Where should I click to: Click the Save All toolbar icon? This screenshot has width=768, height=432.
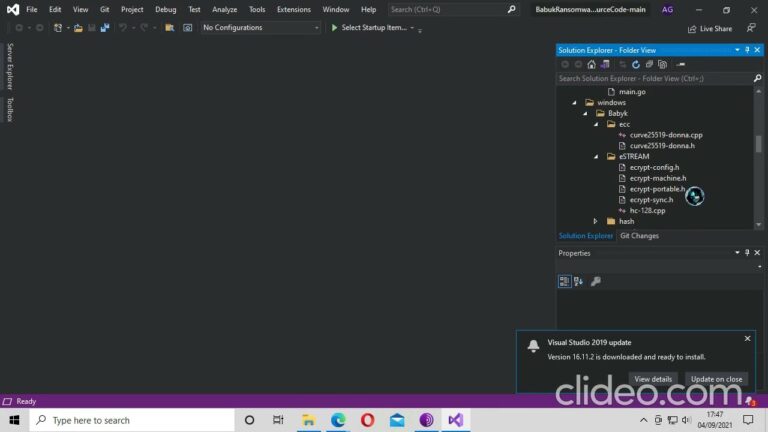point(105,28)
